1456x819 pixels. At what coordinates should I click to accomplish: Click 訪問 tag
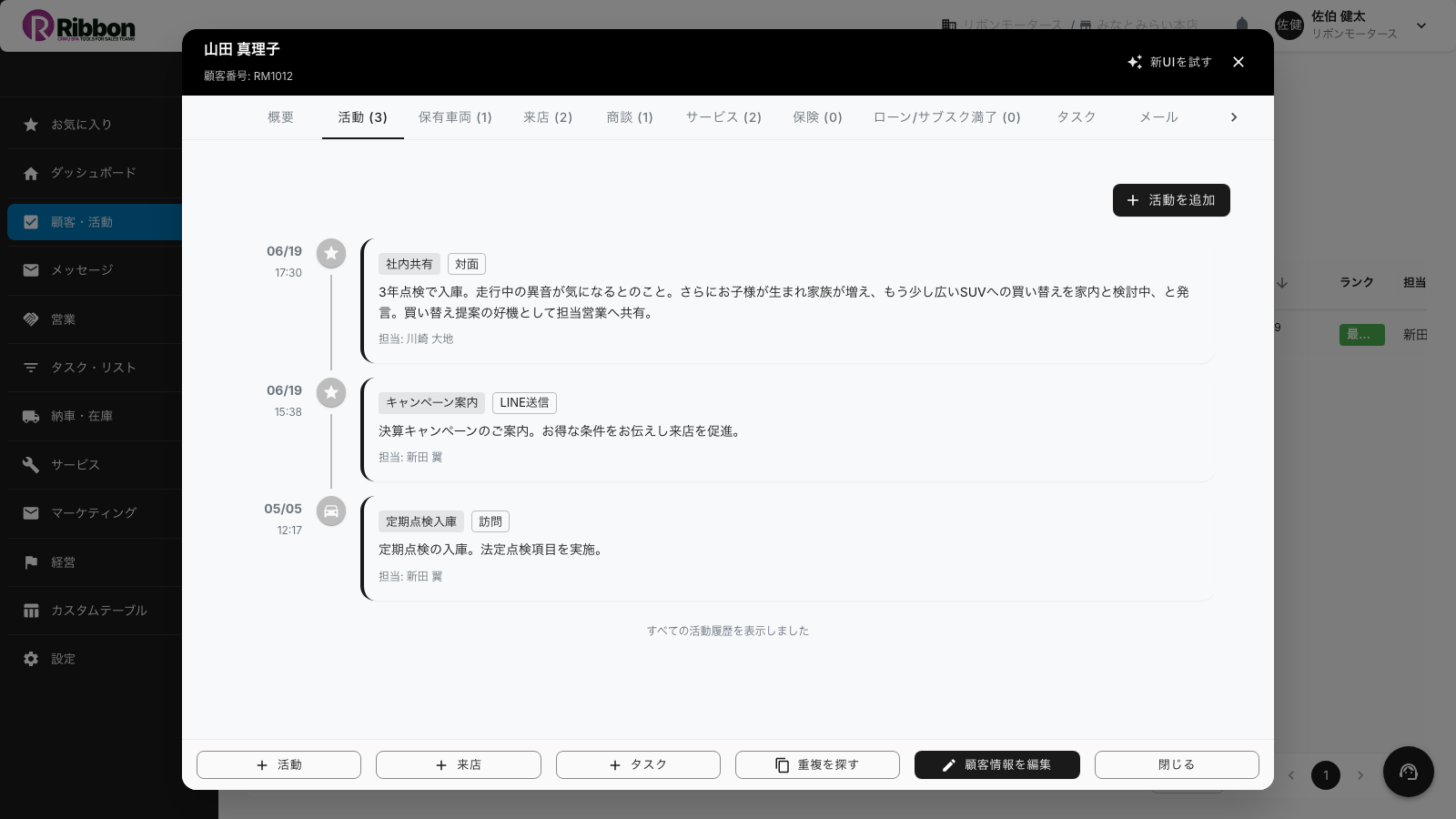click(x=490, y=521)
